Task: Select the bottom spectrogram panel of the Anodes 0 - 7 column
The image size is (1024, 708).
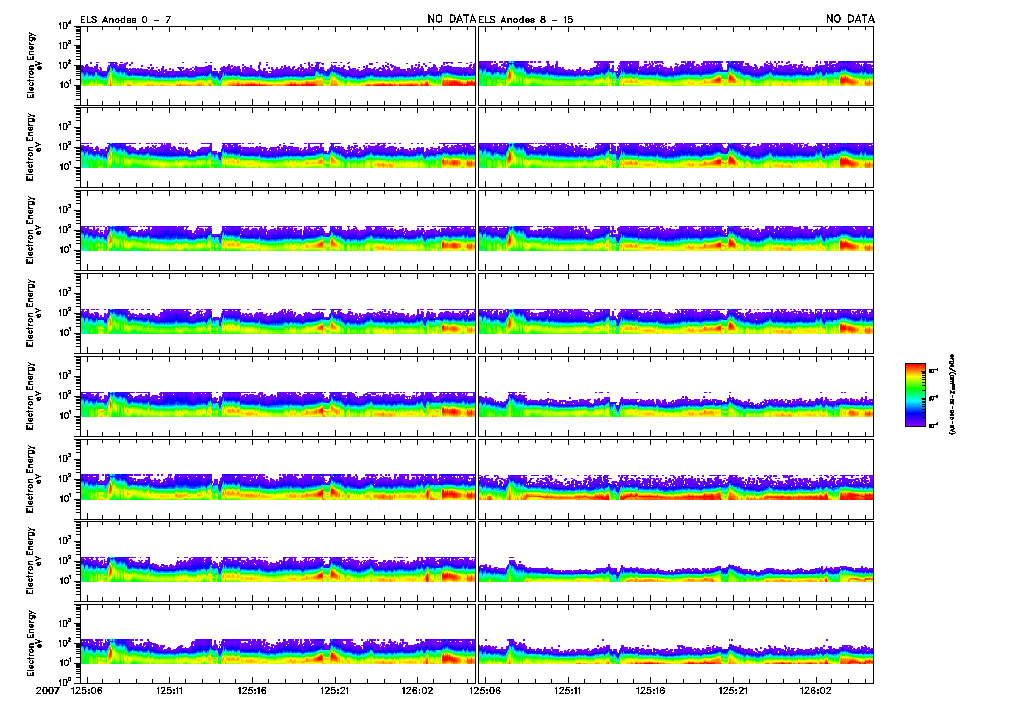Action: (x=278, y=644)
